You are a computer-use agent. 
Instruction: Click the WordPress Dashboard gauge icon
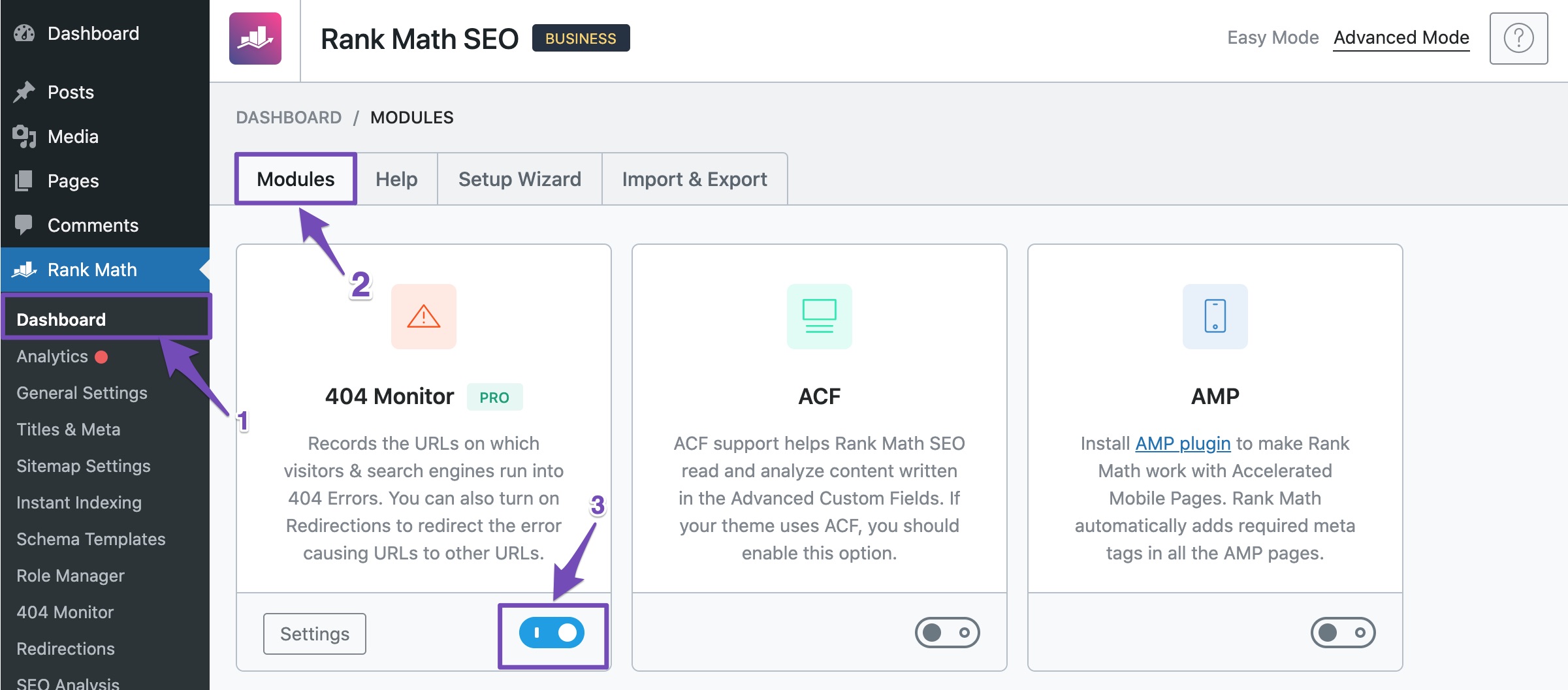25,33
